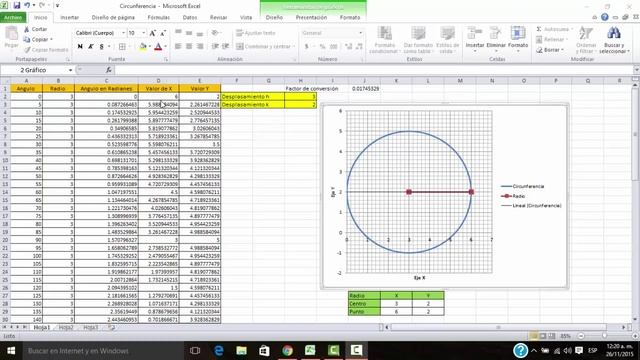640x360 pixels.
Task: Toggle bold (N) formatting
Action: [x=80, y=47]
